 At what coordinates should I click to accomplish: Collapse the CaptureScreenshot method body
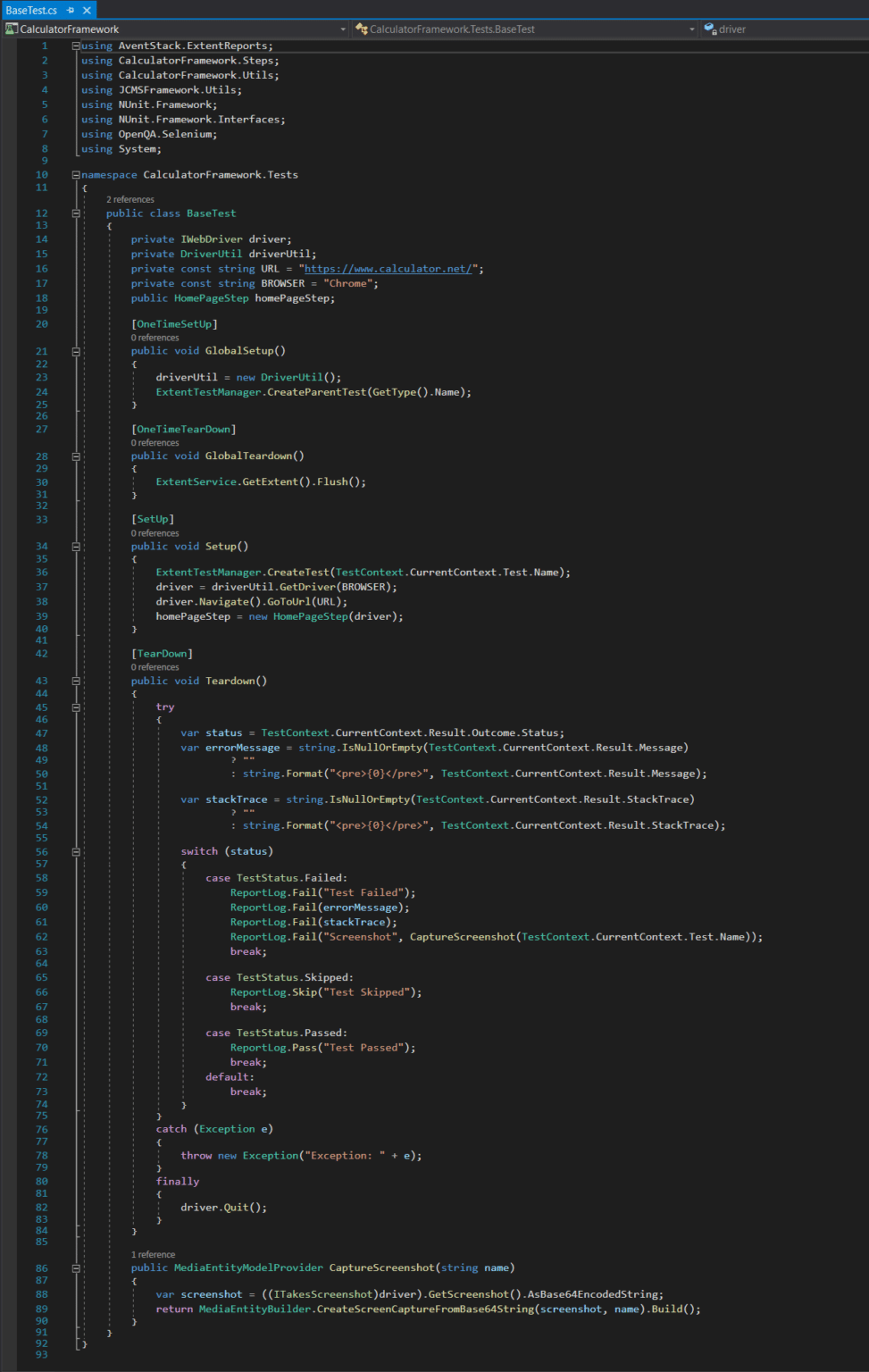point(74,1267)
